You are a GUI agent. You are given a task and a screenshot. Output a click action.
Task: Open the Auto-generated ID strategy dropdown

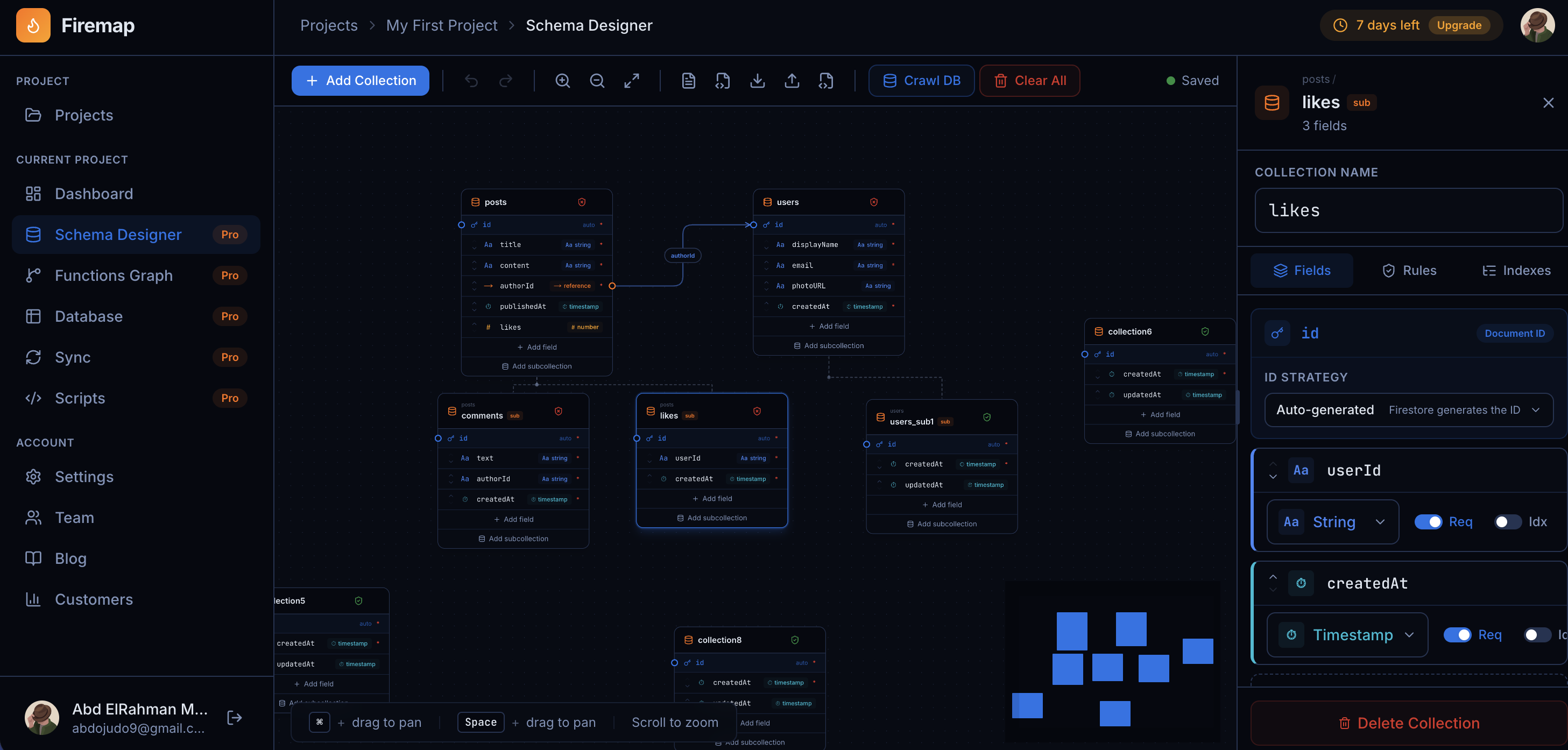click(1409, 409)
